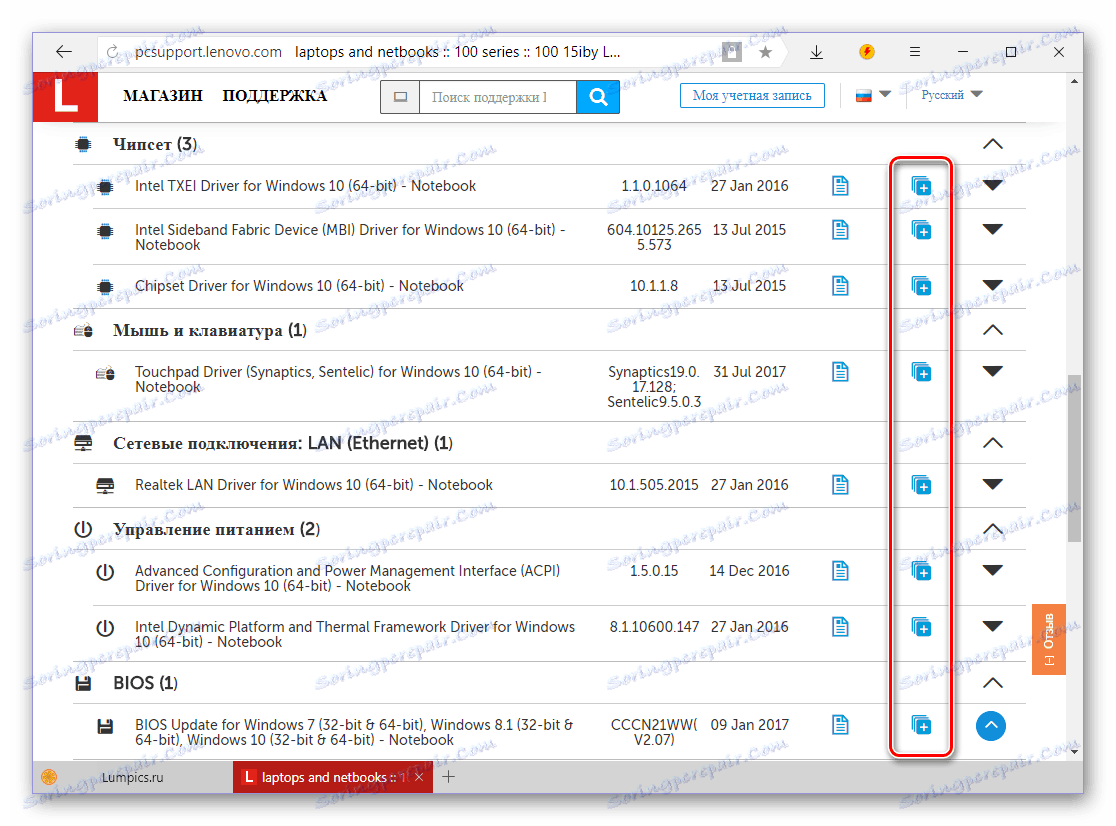Click the scrollbar up arrow
This screenshot has height=826, width=1116.
tap(1074, 81)
